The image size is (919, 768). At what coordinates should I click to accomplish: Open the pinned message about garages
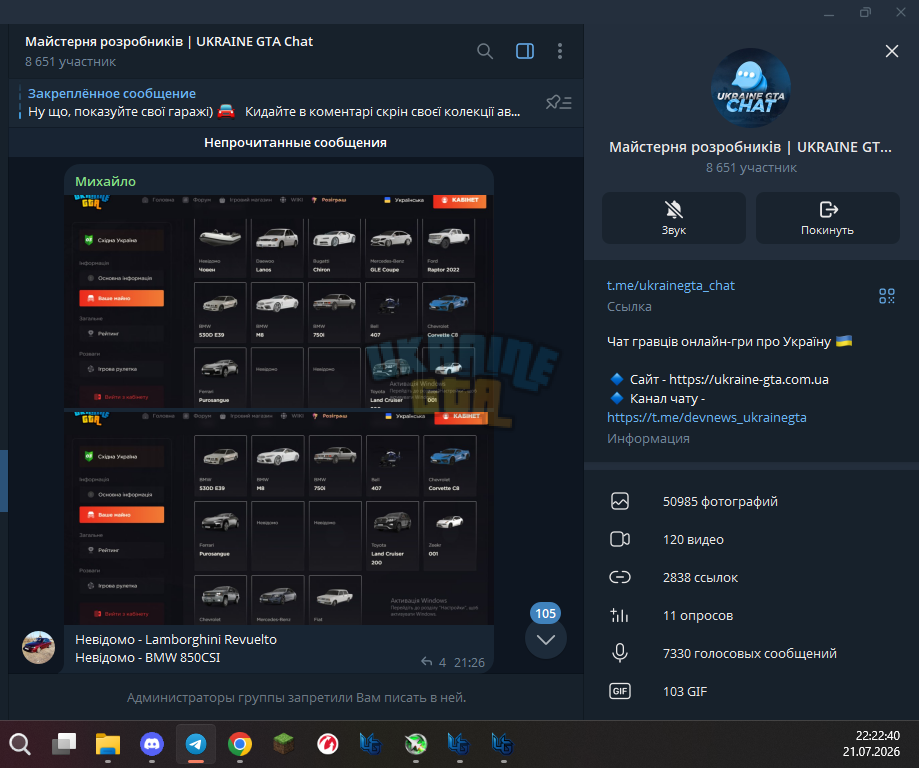tap(274, 103)
